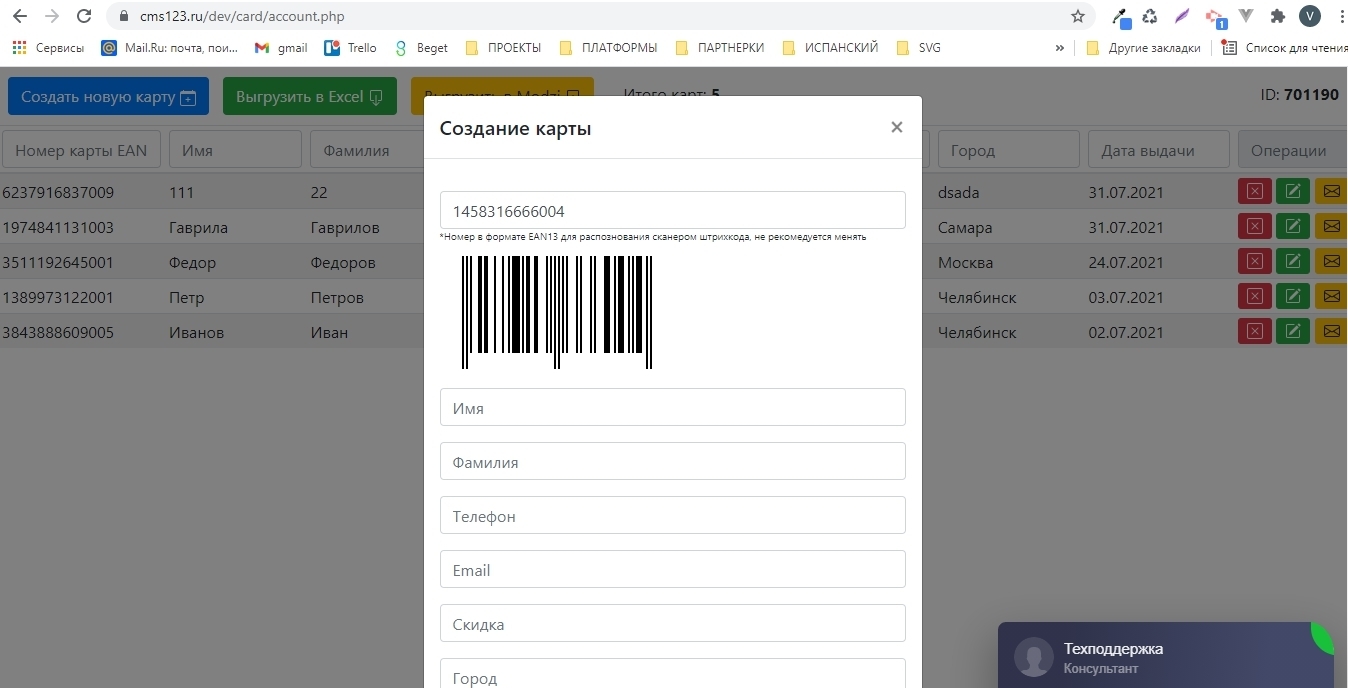Open the Другие закладки folder
1348x688 pixels.
point(1143,47)
